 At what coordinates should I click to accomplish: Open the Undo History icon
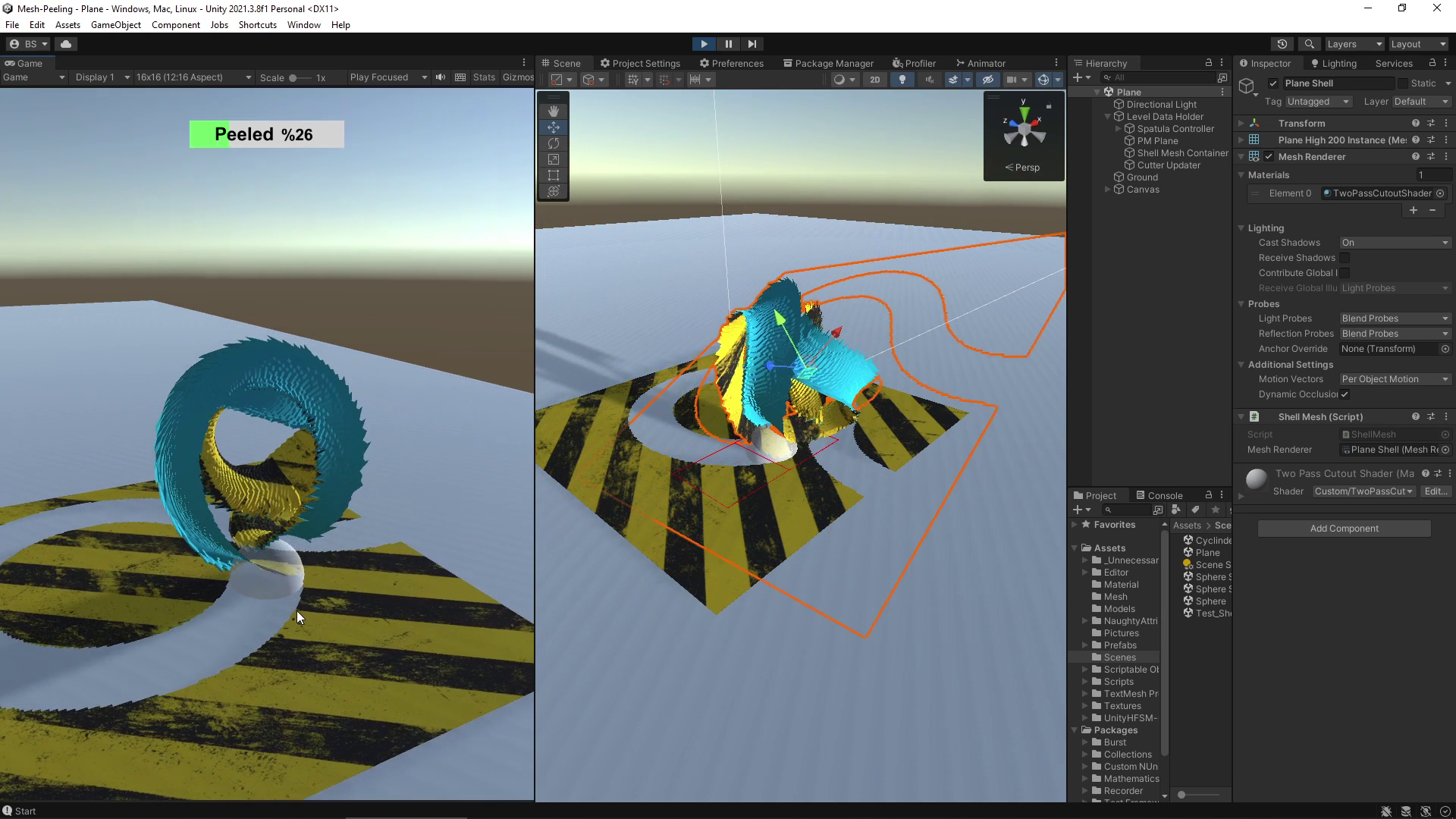coord(1282,44)
